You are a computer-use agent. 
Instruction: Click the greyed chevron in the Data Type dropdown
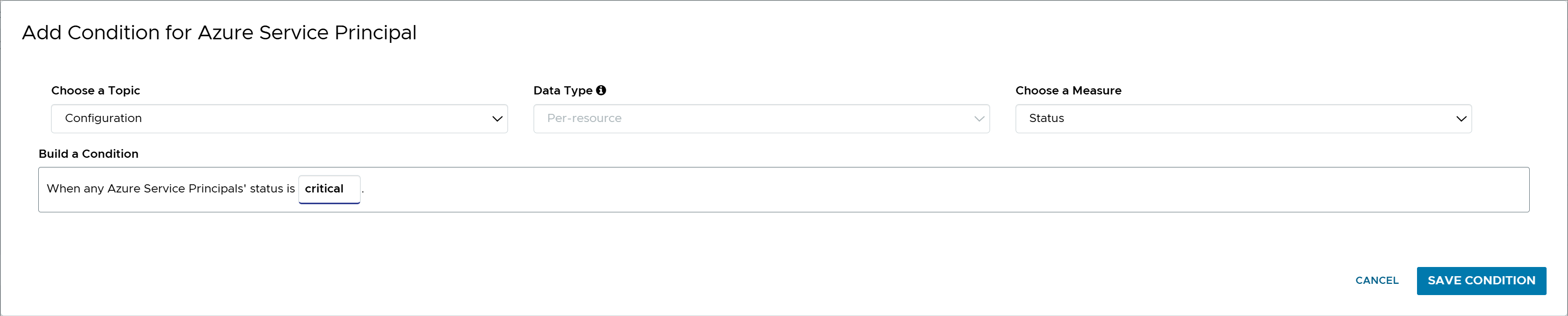click(x=979, y=119)
